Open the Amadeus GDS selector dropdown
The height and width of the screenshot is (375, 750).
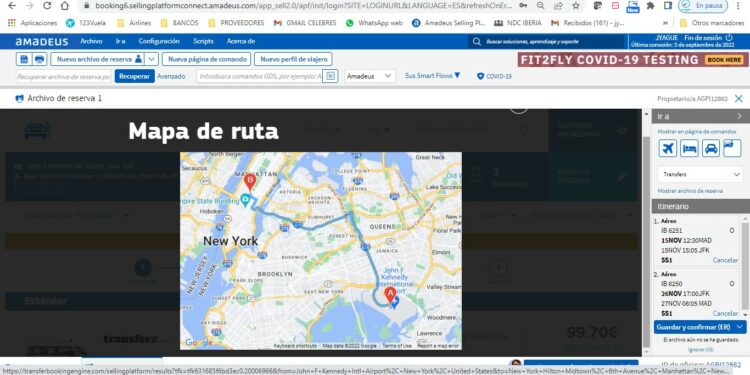point(369,76)
